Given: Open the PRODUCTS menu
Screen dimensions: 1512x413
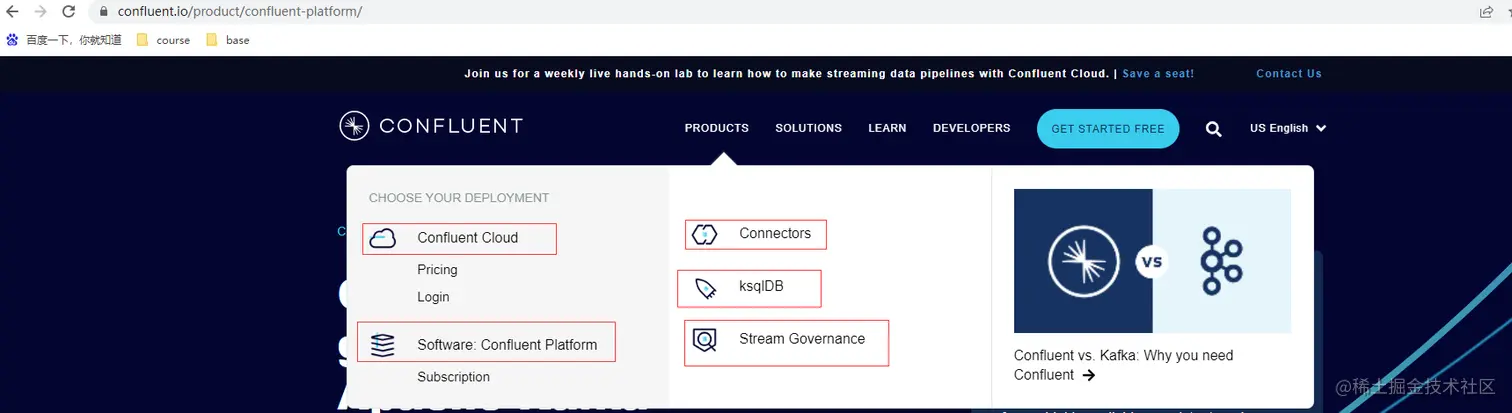Looking at the screenshot, I should coord(717,128).
